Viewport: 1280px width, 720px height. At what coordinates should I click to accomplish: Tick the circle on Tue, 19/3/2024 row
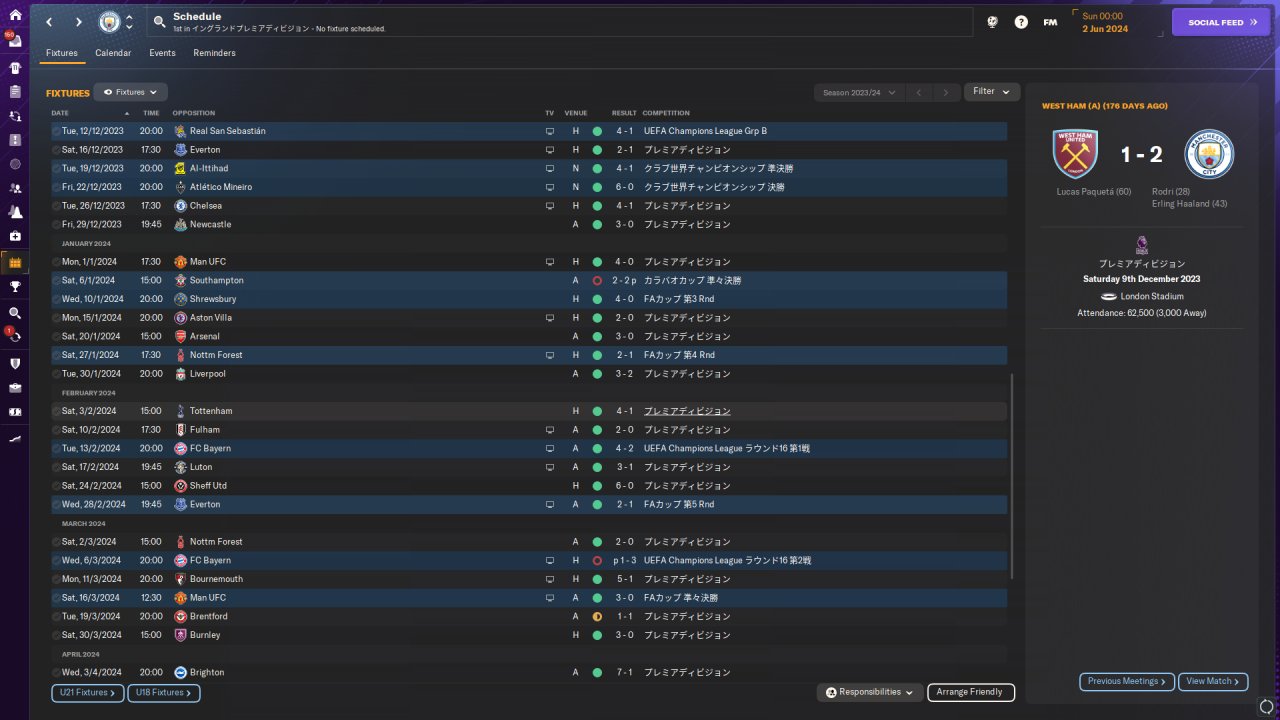(56, 617)
